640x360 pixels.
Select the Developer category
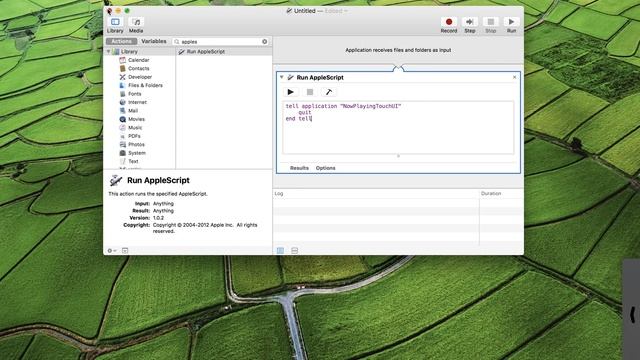140,77
